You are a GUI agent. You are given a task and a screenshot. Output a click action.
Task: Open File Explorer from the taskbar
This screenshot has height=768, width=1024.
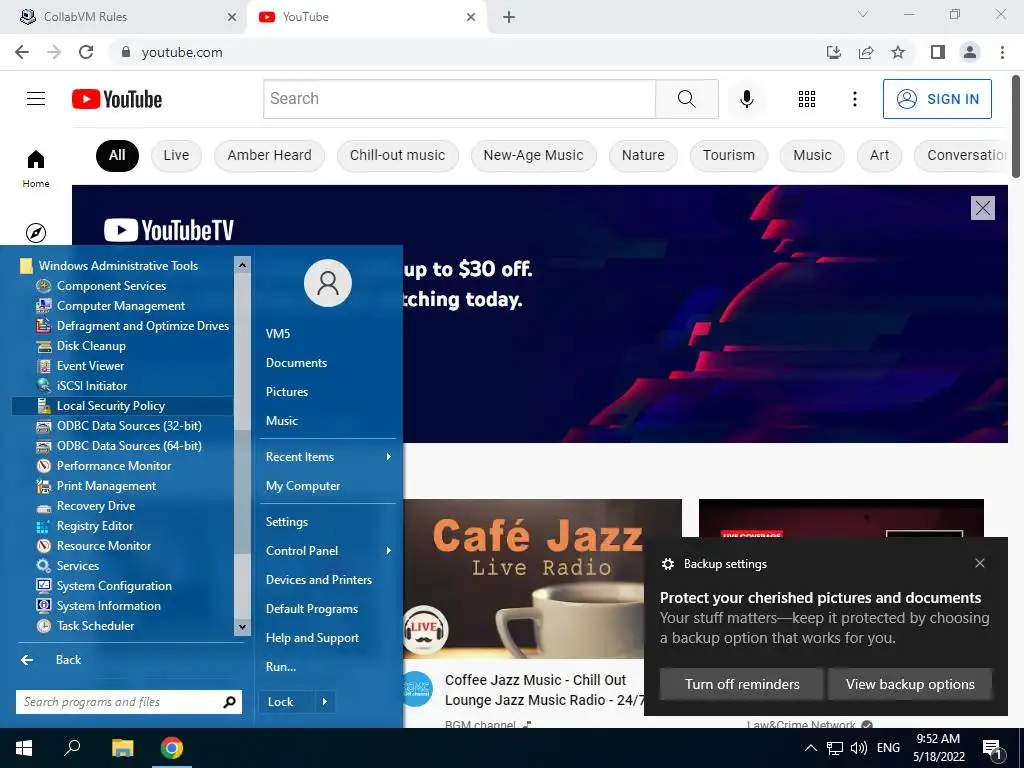[122, 748]
